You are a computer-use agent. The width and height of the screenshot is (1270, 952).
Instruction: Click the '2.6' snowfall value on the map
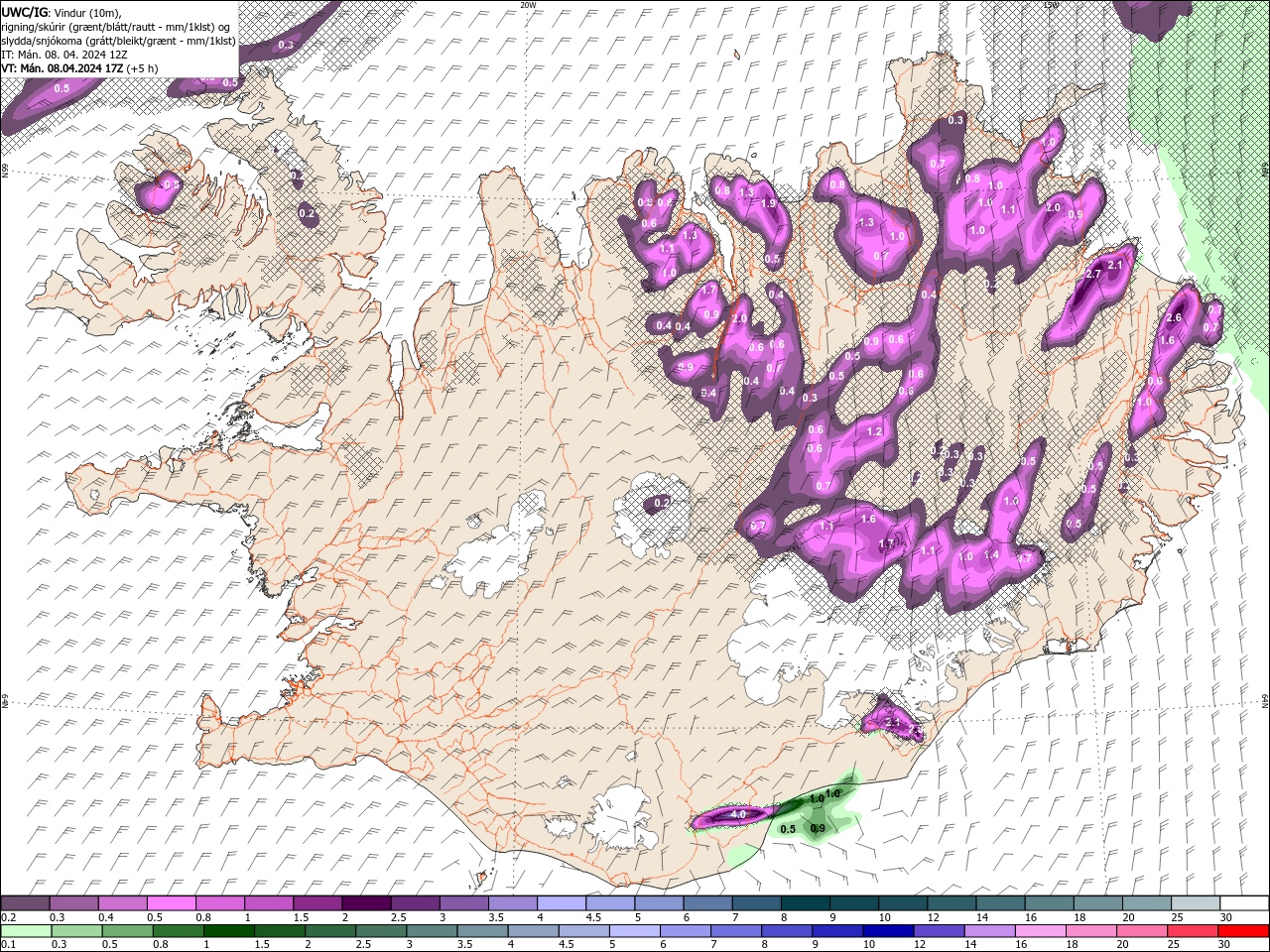pos(1174,317)
